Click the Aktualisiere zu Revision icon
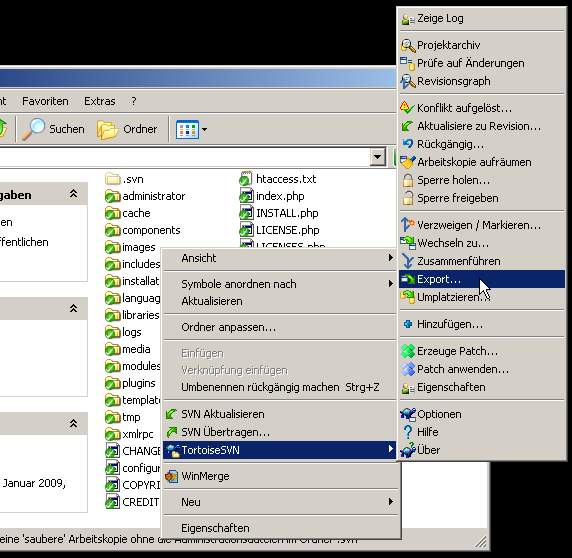This screenshot has width=572, height=558. point(407,126)
